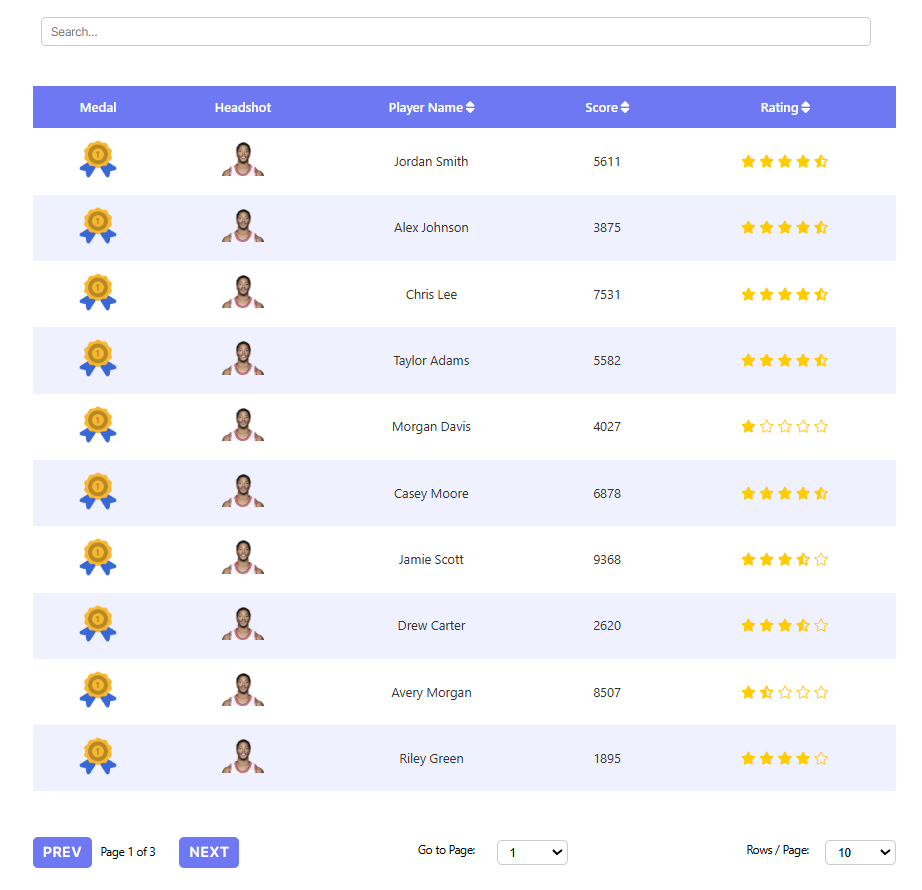Open Jamie Scott's headshot image
The width and height of the screenshot is (922, 890).
tap(243, 557)
